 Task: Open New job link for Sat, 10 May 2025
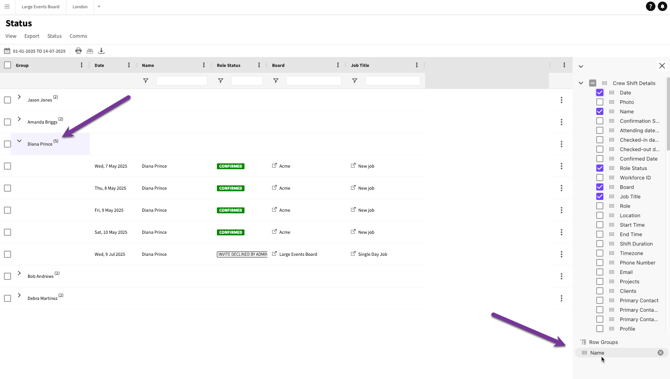coord(366,232)
